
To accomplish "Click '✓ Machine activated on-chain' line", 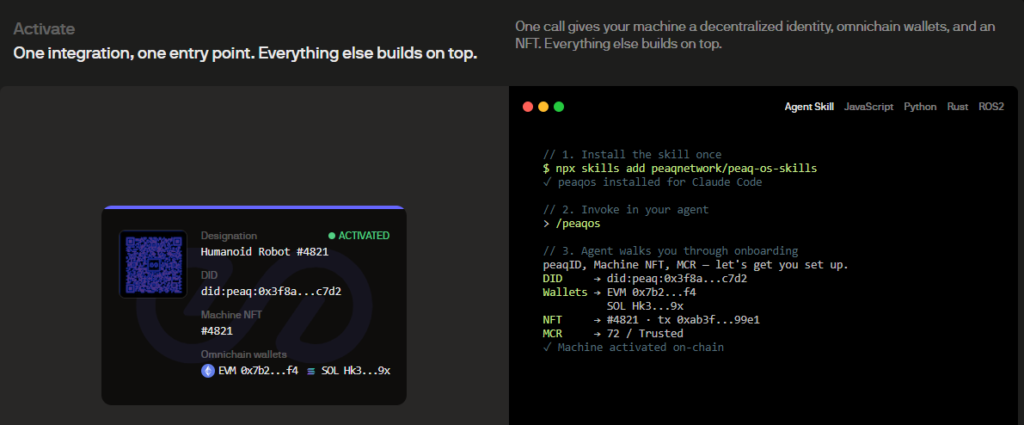I will (x=633, y=347).
